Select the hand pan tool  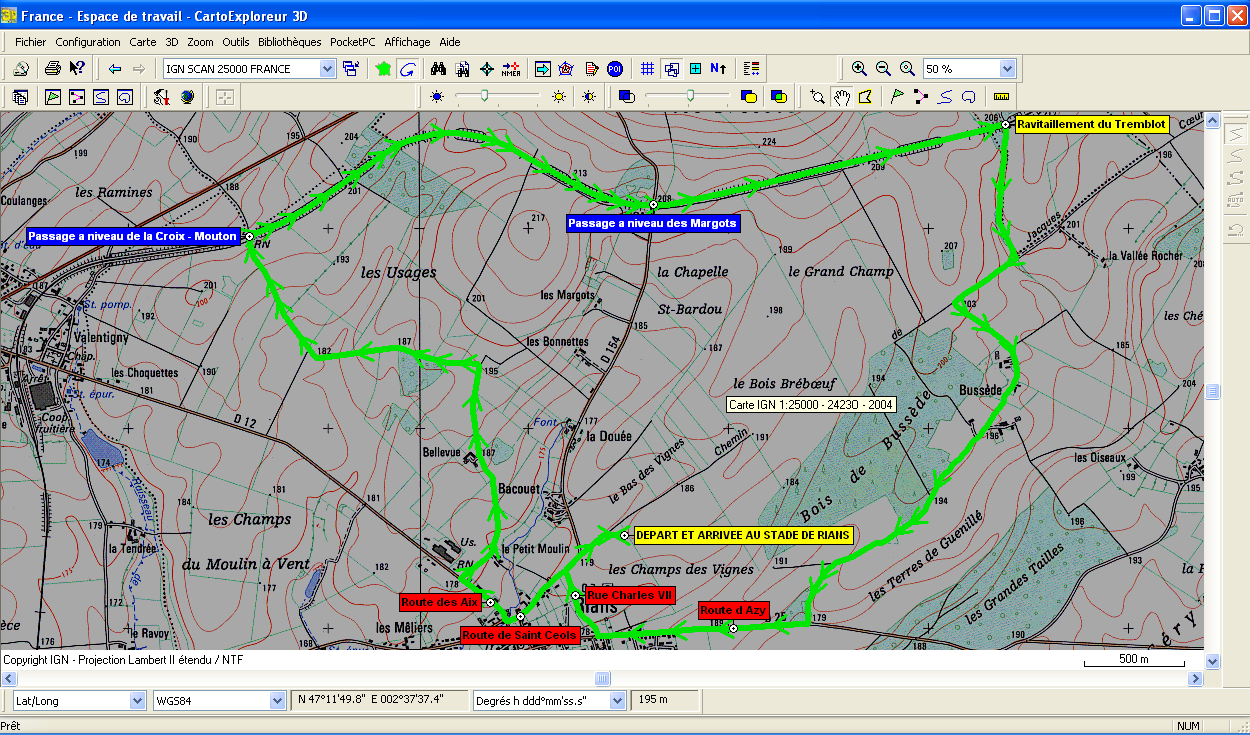(842, 97)
